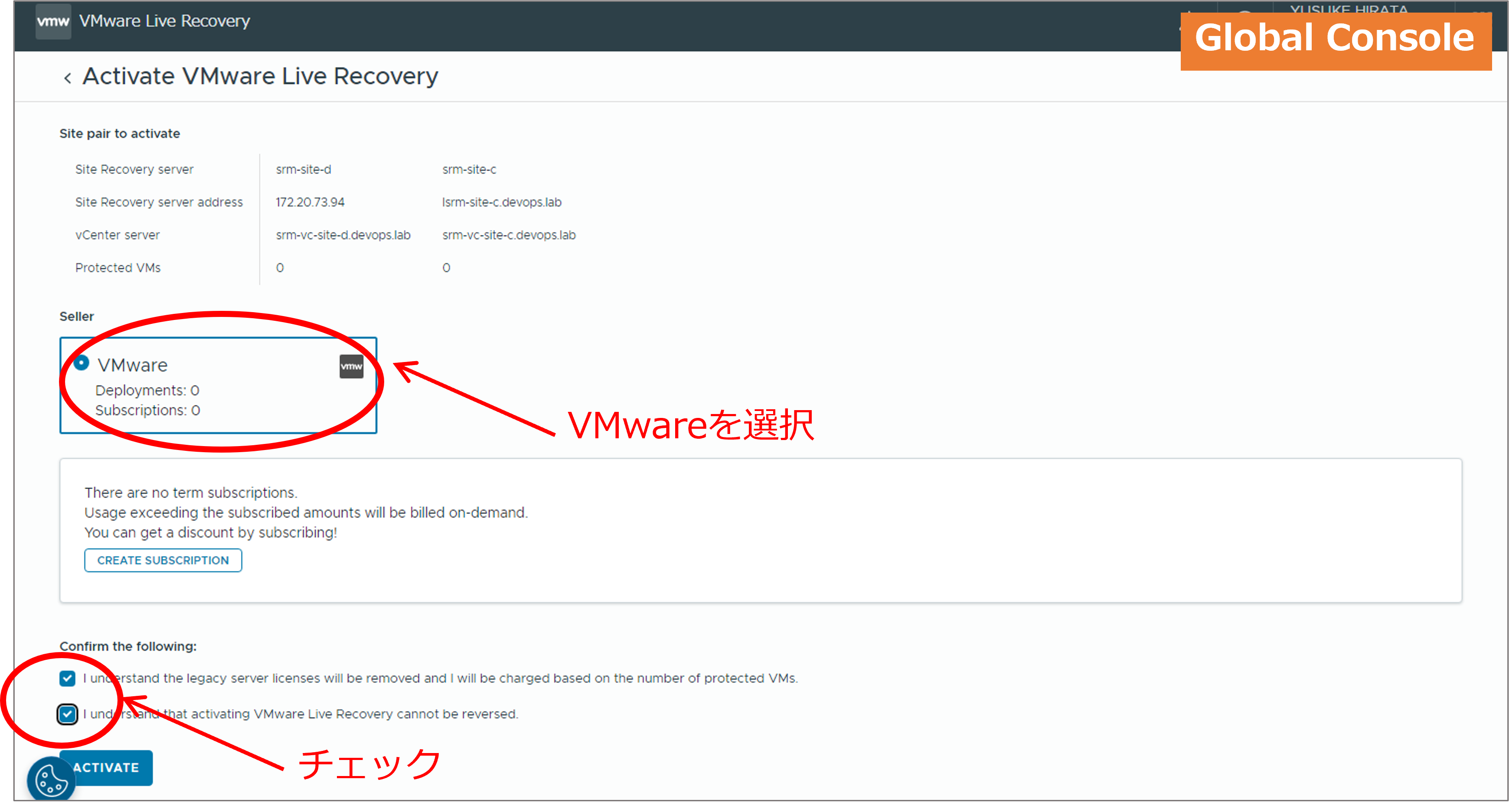Screen dimensions: 1509x812
Task: Click the ACTIVATE button
Action: (x=107, y=767)
